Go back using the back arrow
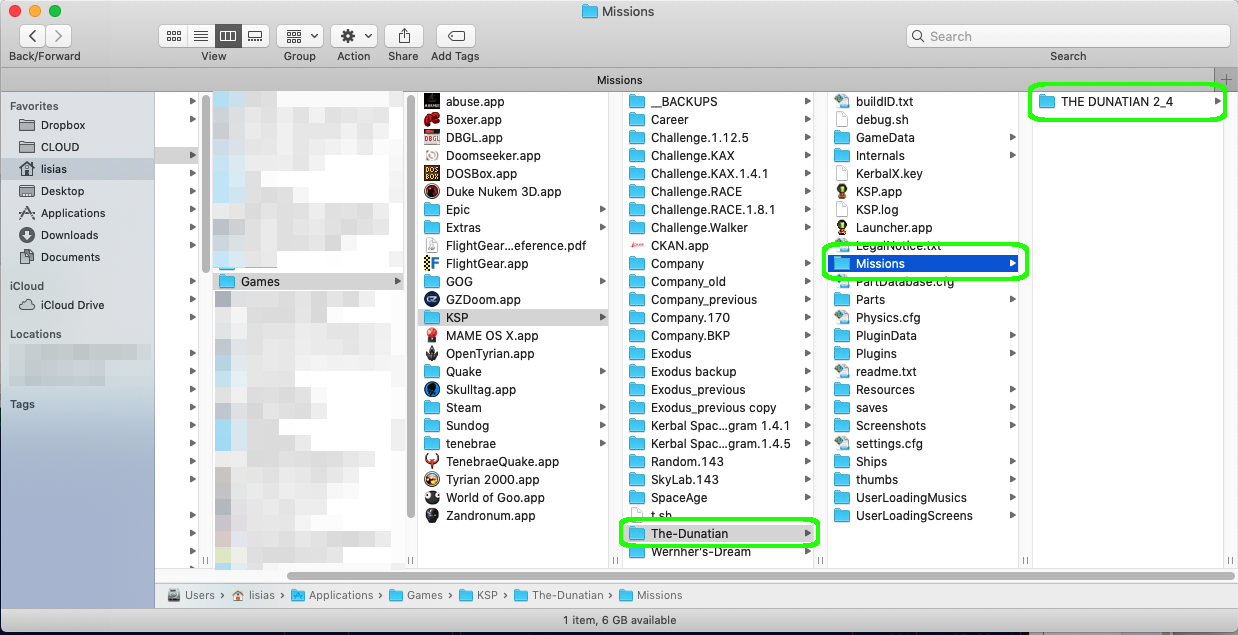The height and width of the screenshot is (635, 1238). point(32,36)
